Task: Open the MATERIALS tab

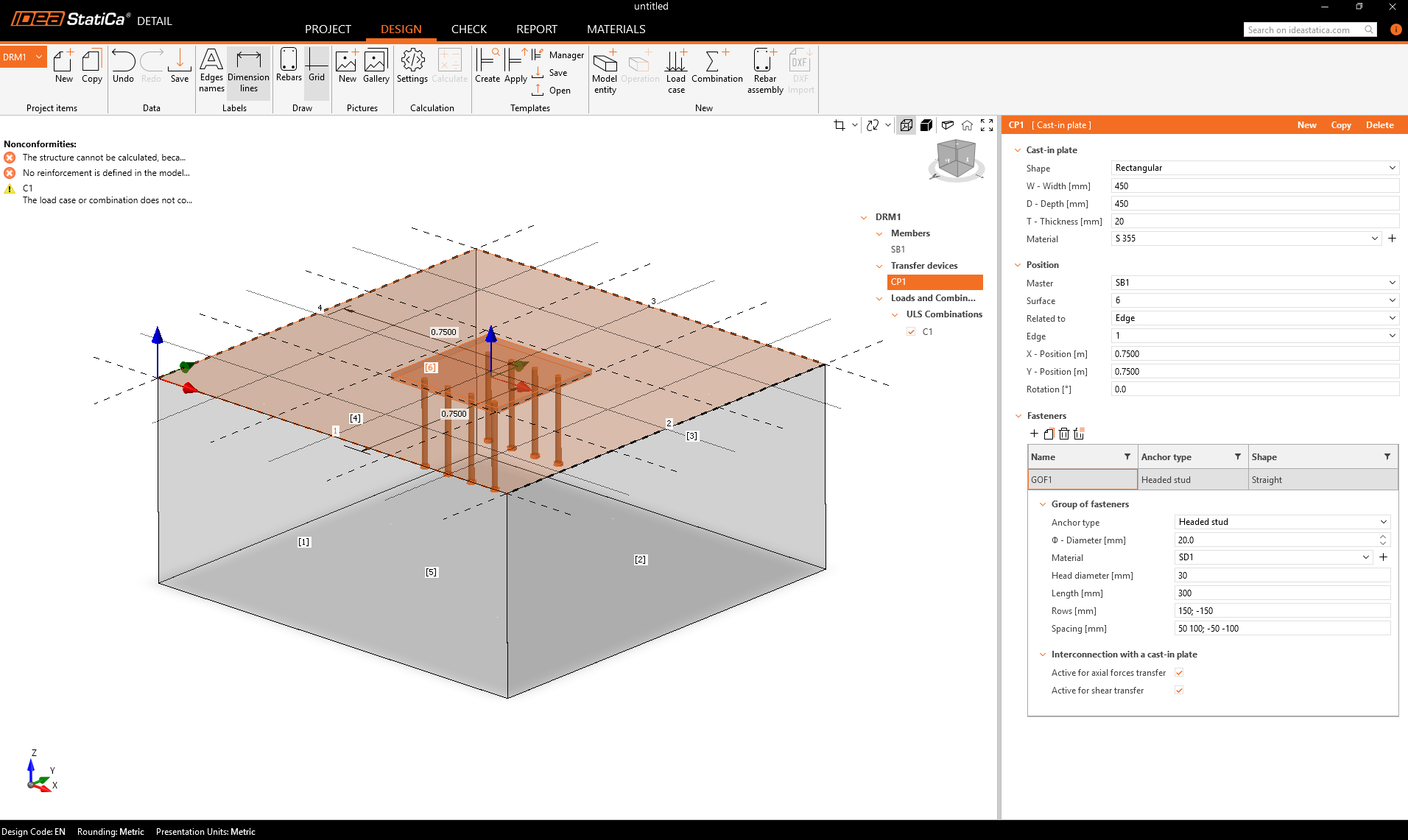Action: 616,29
